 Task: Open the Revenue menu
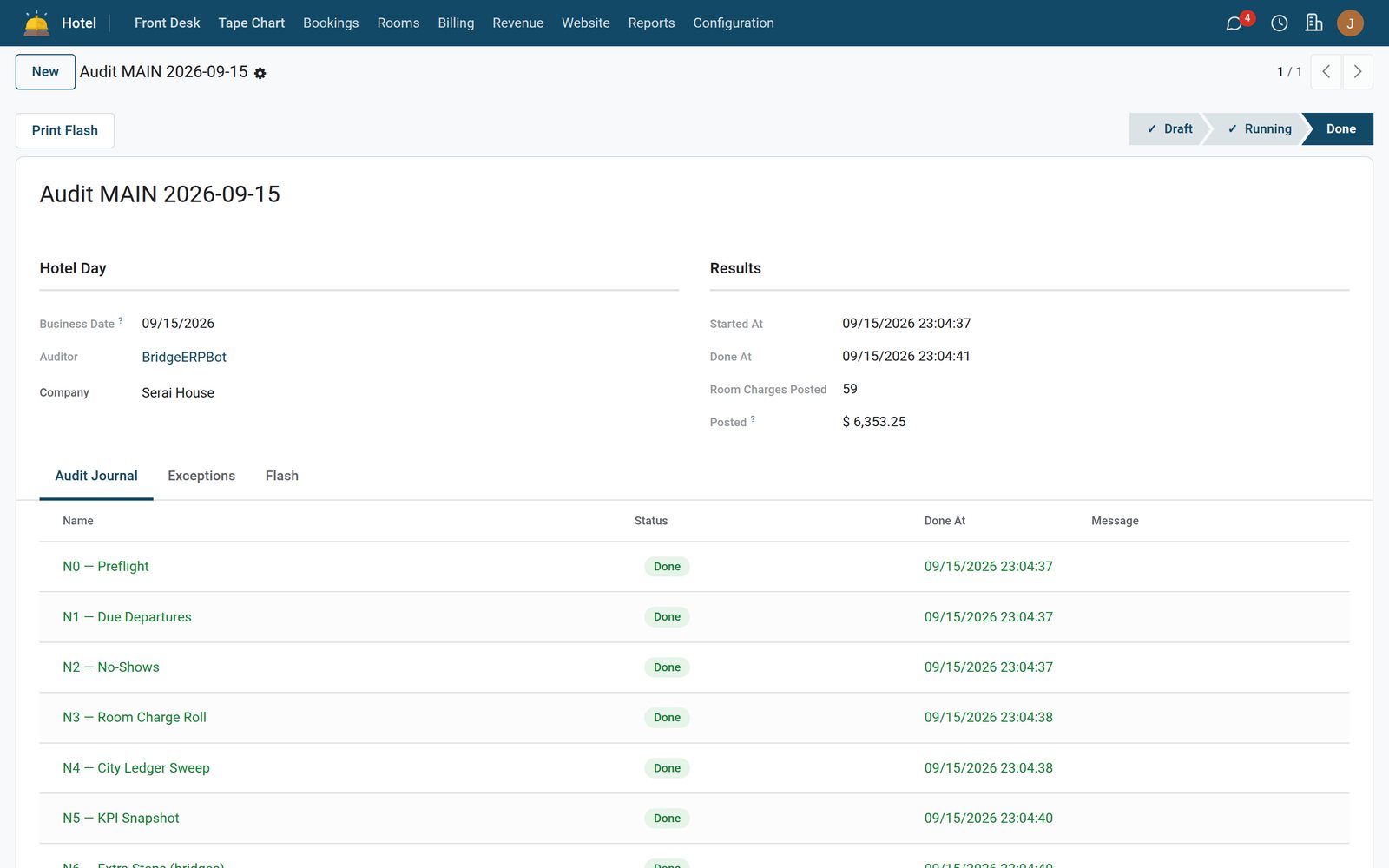518,23
